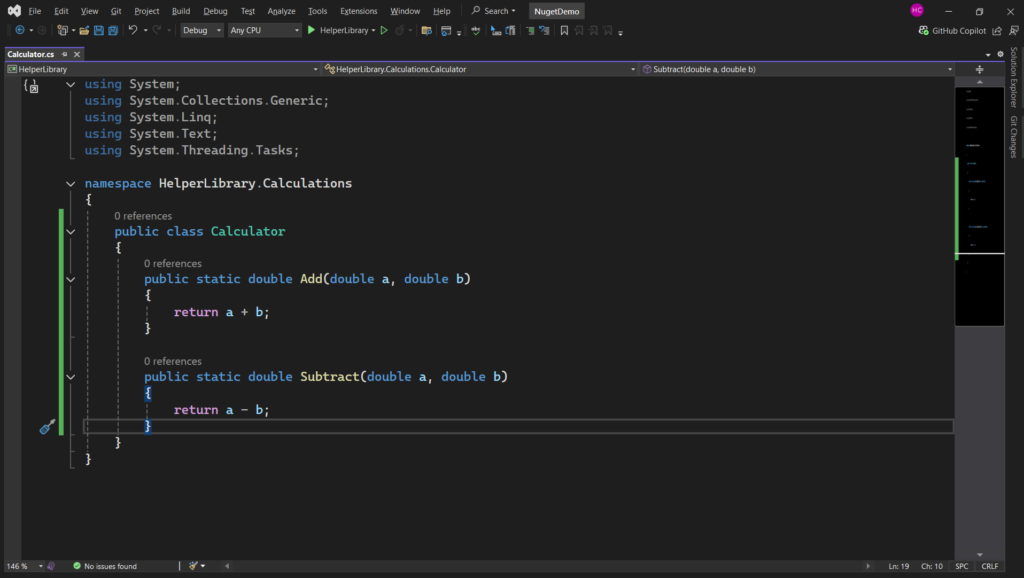Open the Debug configuration dropdown
Screen dimensions: 1024x578
201,30
